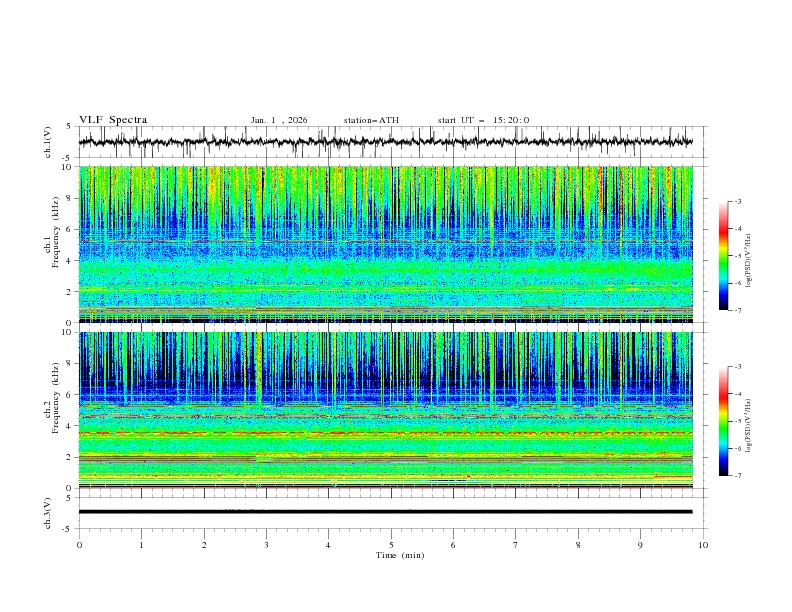The image size is (792, 612).
Task: Click the ch.1 voltage waveform trace
Action: (386, 142)
